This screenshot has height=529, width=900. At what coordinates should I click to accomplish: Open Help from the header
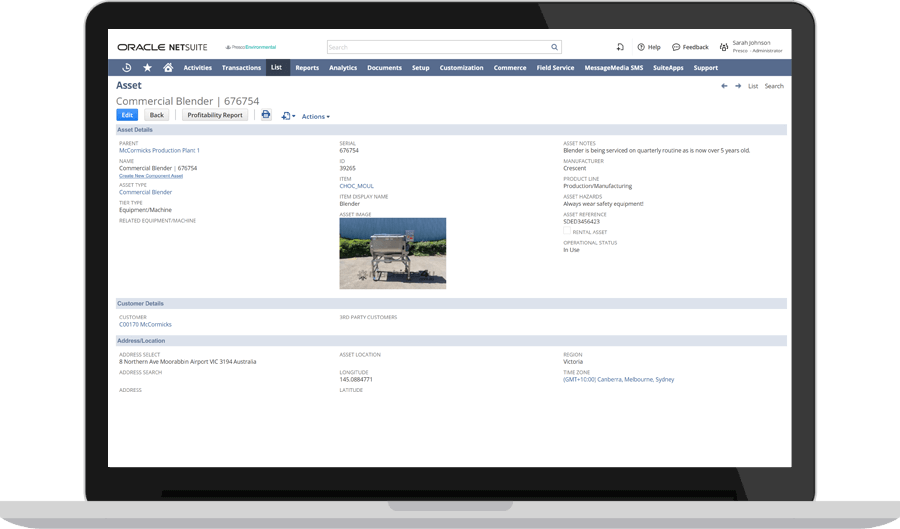[649, 47]
